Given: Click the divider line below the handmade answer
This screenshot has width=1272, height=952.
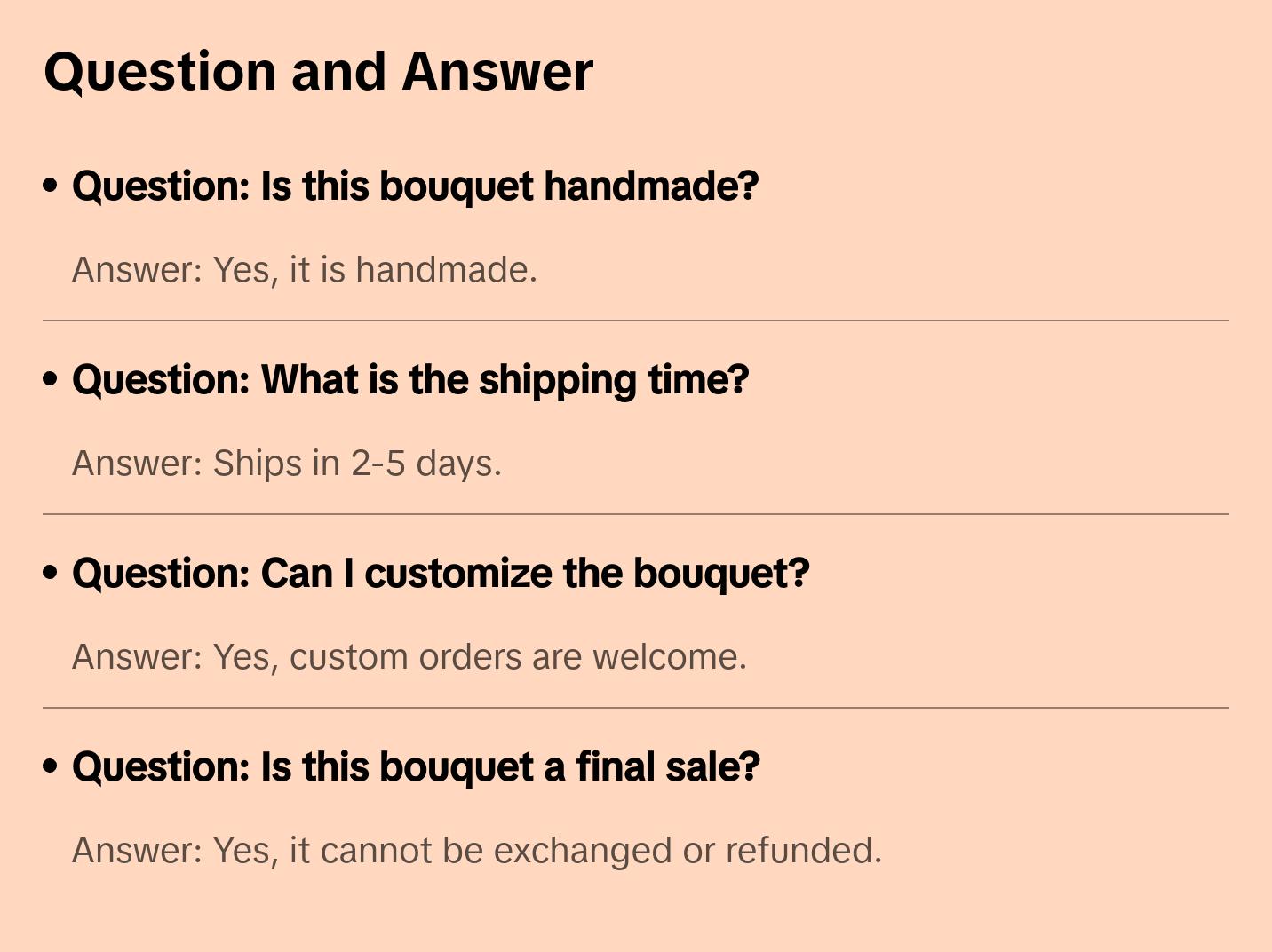Looking at the screenshot, I should [636, 321].
